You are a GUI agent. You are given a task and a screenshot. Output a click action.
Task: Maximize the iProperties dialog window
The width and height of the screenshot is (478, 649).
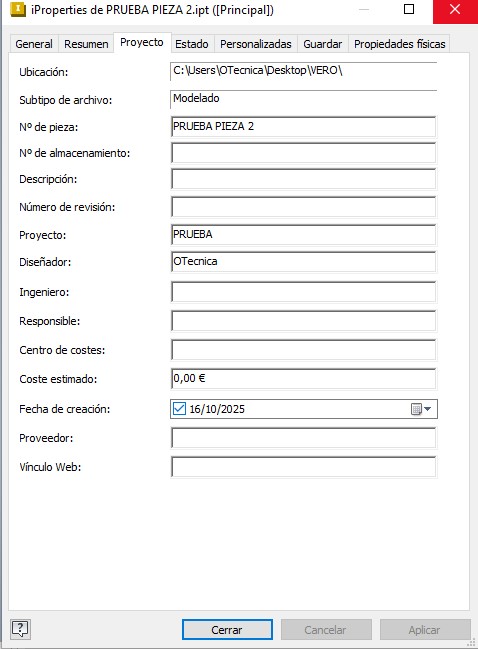409,9
